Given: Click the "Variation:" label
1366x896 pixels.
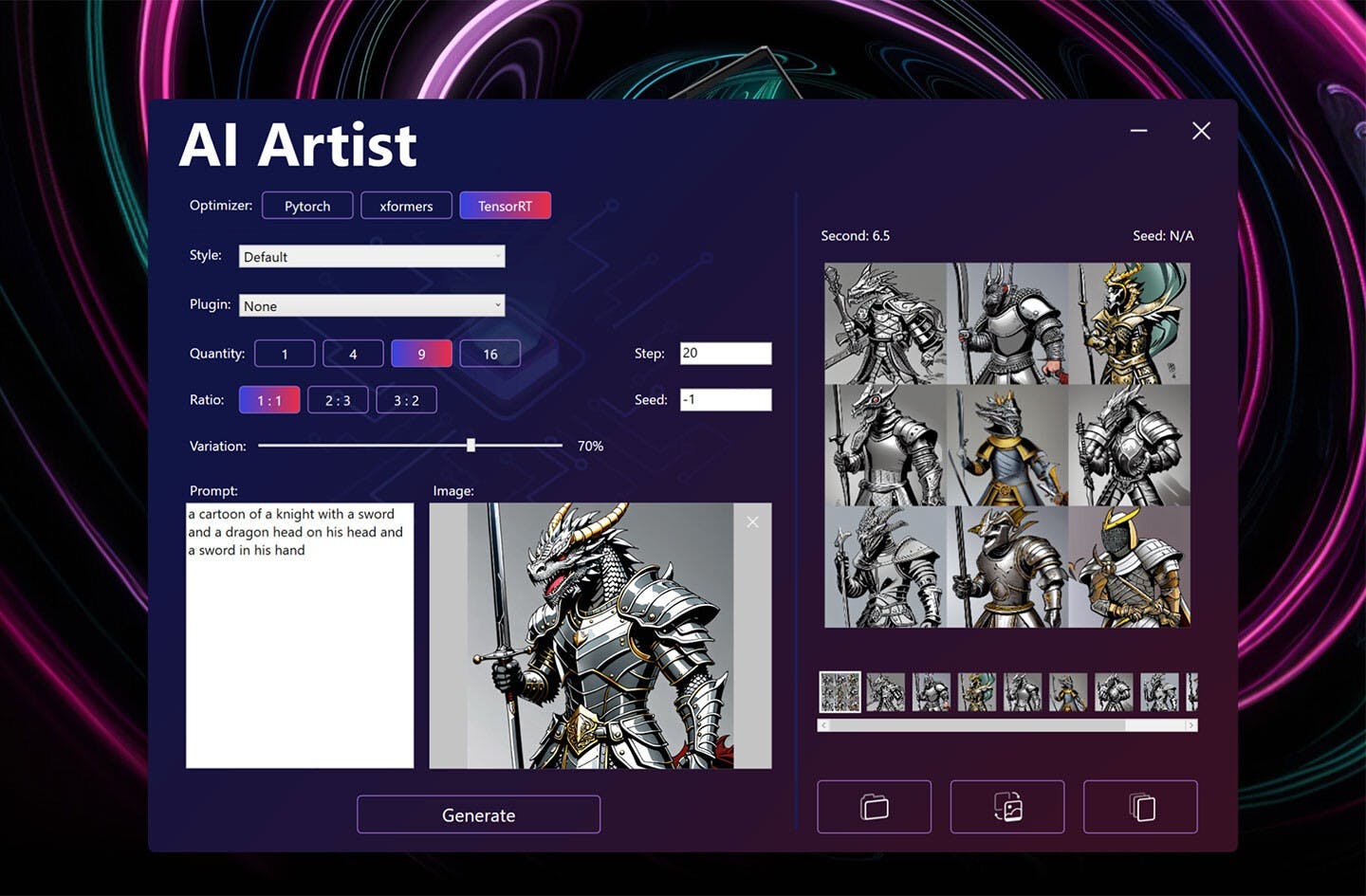Looking at the screenshot, I should (x=218, y=446).
